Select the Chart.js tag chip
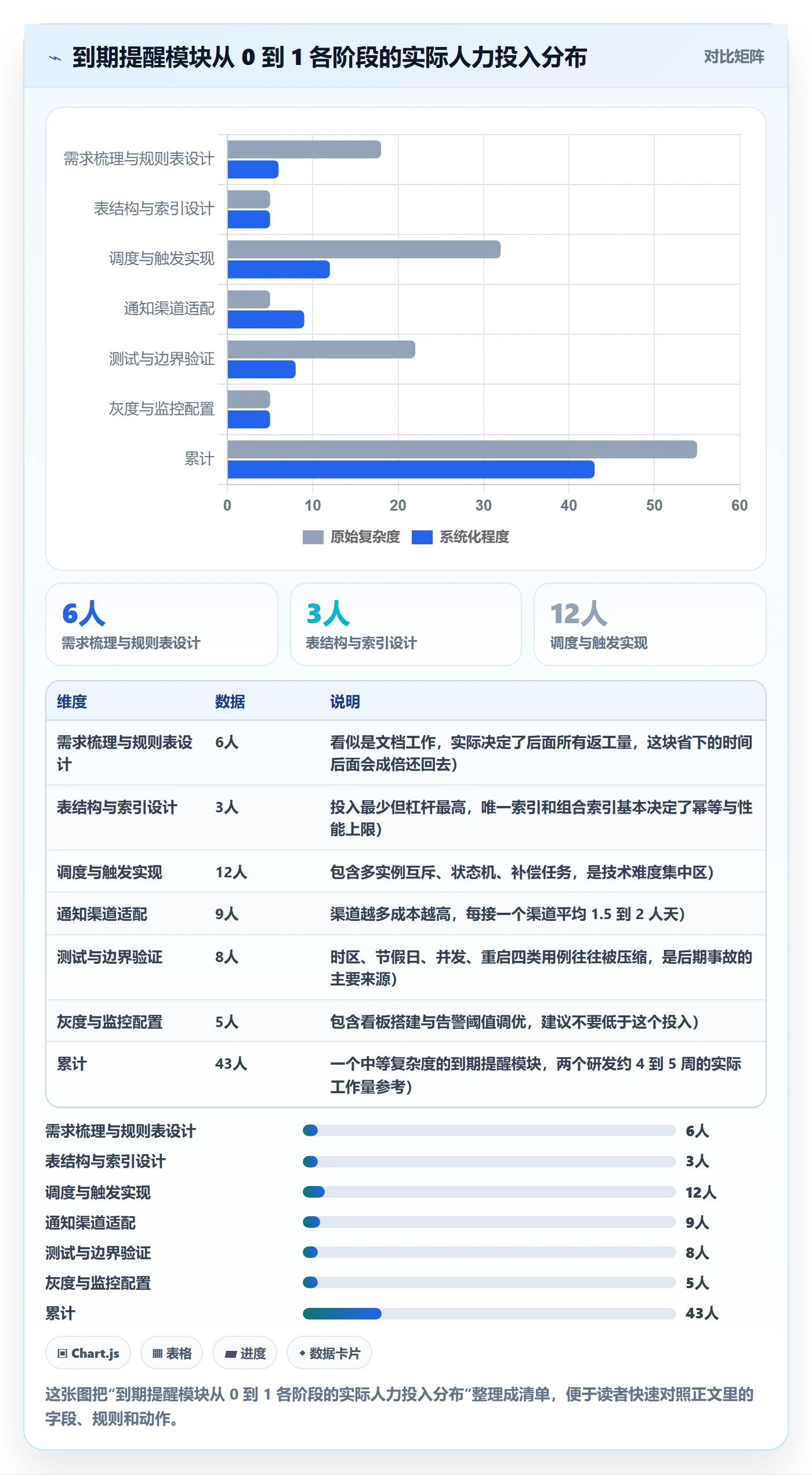The height and width of the screenshot is (1475, 812). pos(88,1353)
